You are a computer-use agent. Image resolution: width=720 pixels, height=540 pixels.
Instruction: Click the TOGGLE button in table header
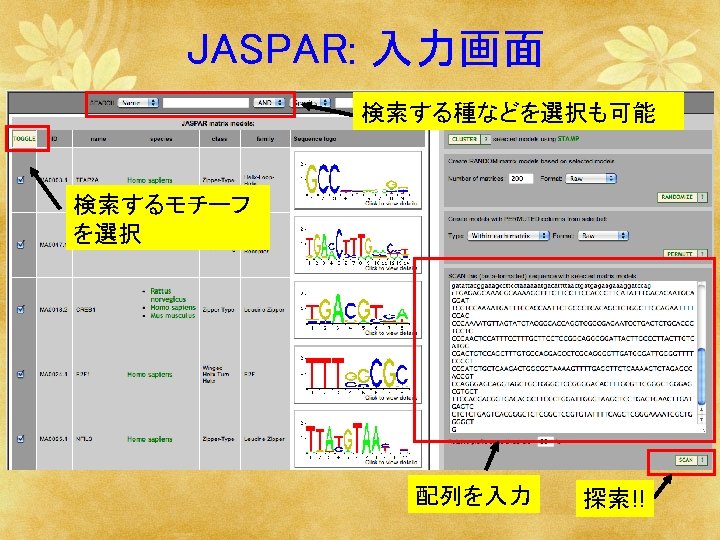point(24,138)
